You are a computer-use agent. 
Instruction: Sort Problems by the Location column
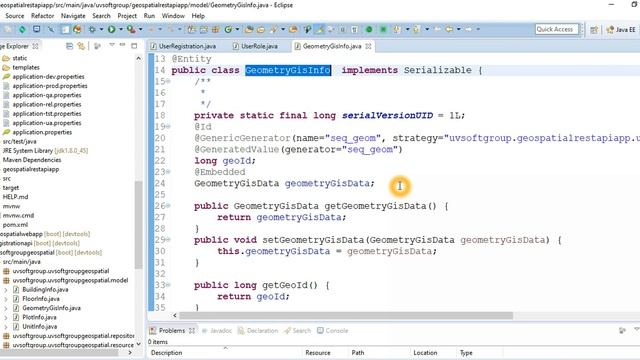pos(433,353)
